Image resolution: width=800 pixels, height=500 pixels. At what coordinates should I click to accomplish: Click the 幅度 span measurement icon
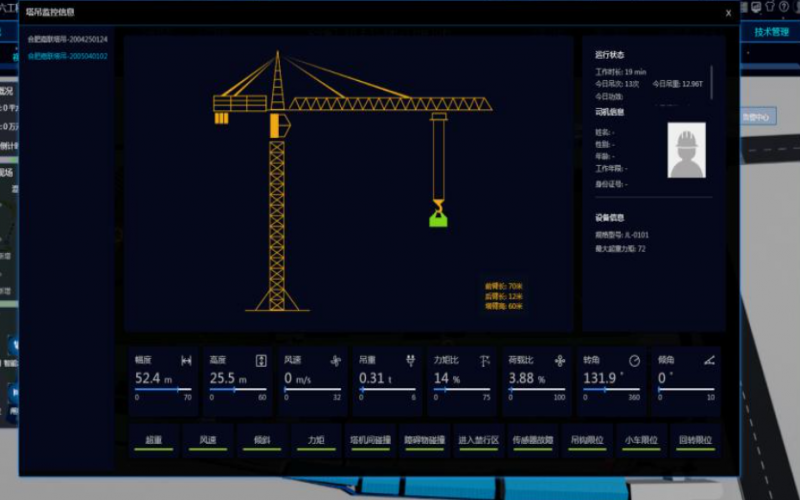[186, 360]
